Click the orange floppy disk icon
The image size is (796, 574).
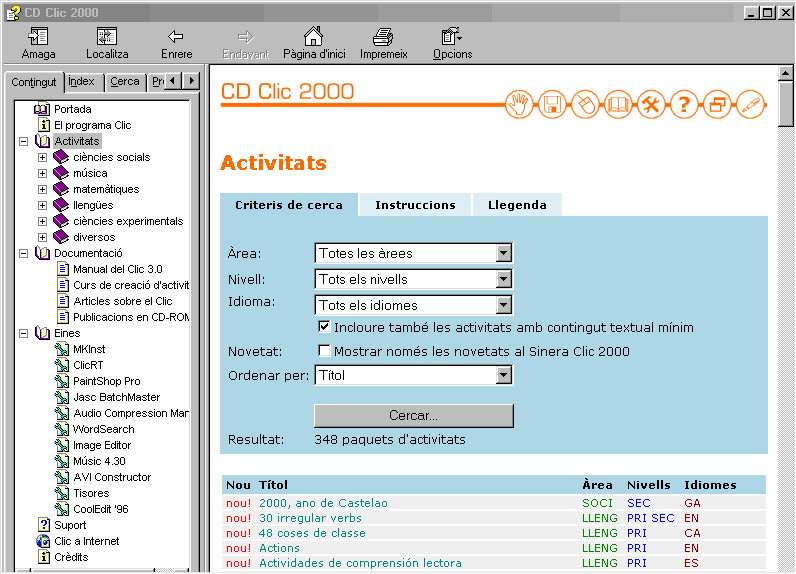pyautogui.click(x=551, y=104)
